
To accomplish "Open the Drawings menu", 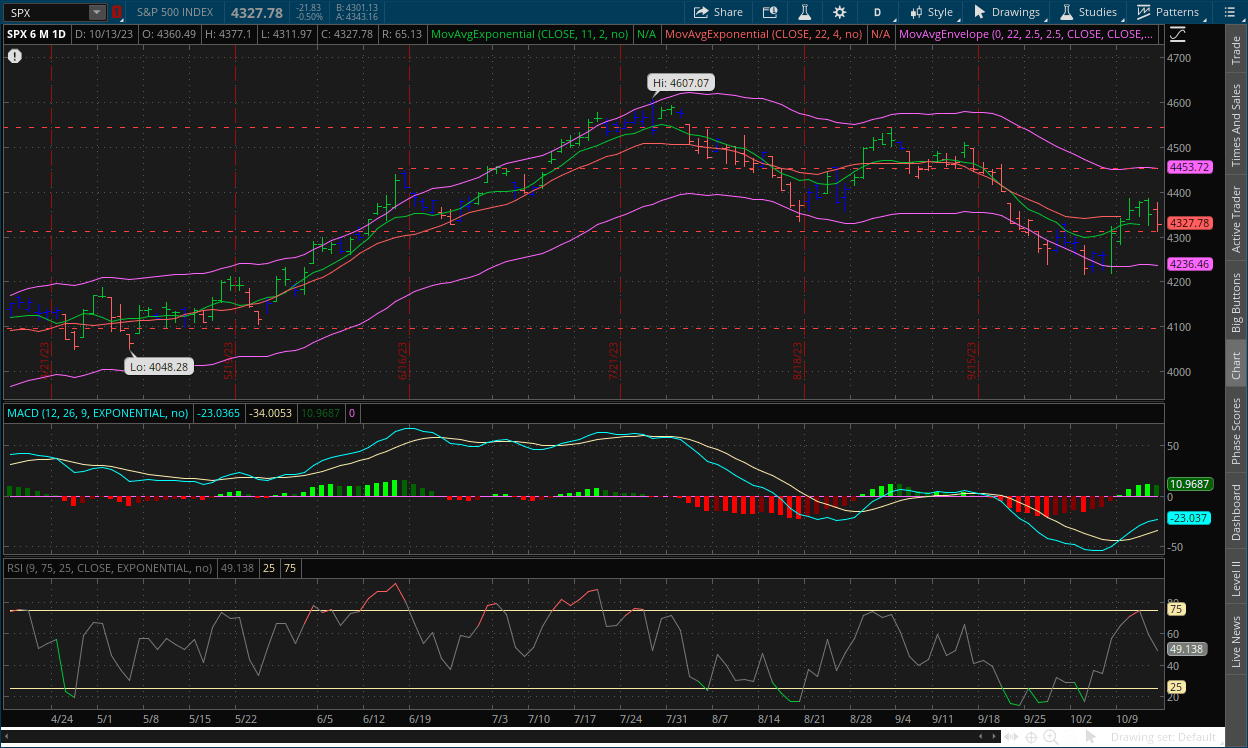I will [1007, 12].
